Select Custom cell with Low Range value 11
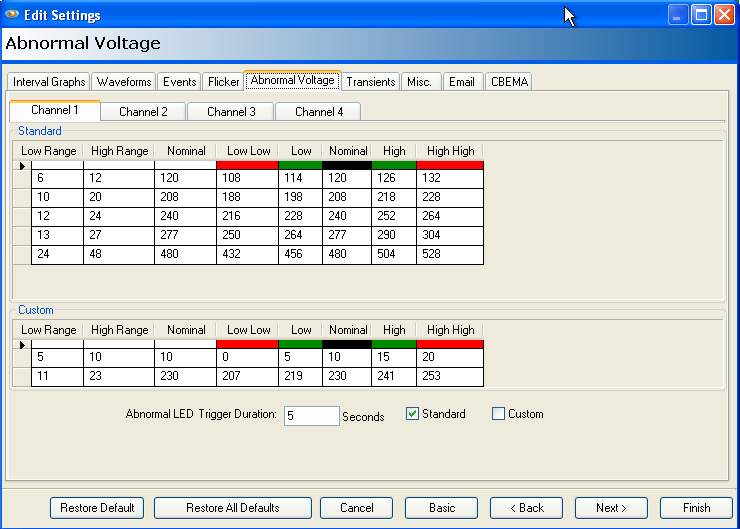Image resolution: width=740 pixels, height=529 pixels. pos(58,377)
